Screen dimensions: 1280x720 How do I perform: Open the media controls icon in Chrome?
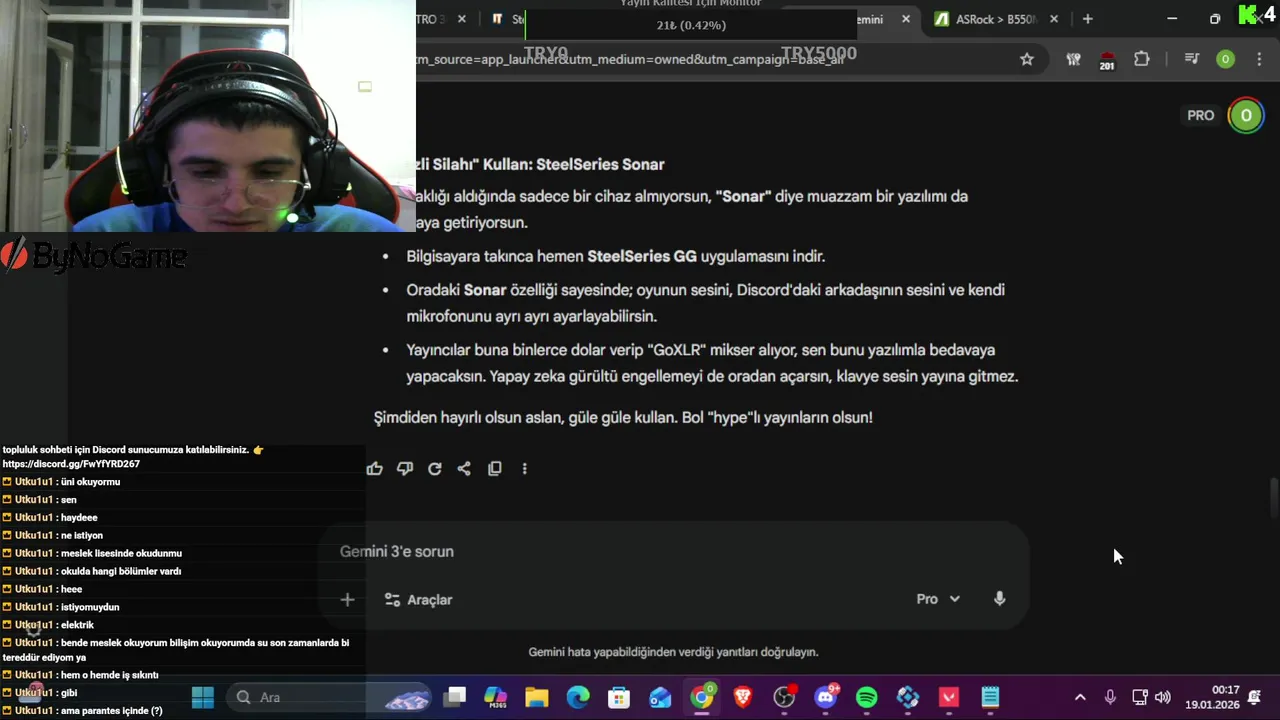click(x=1191, y=59)
